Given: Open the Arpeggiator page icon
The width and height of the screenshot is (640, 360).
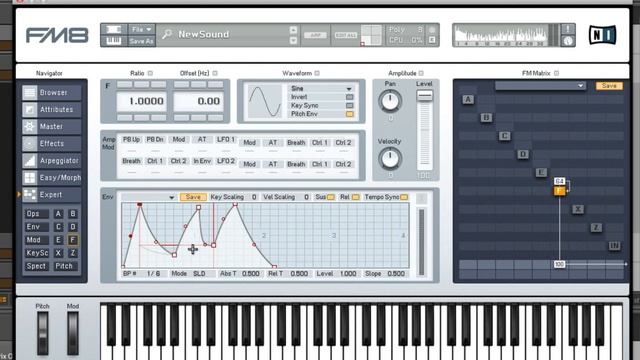Looking at the screenshot, I should [x=29, y=161].
